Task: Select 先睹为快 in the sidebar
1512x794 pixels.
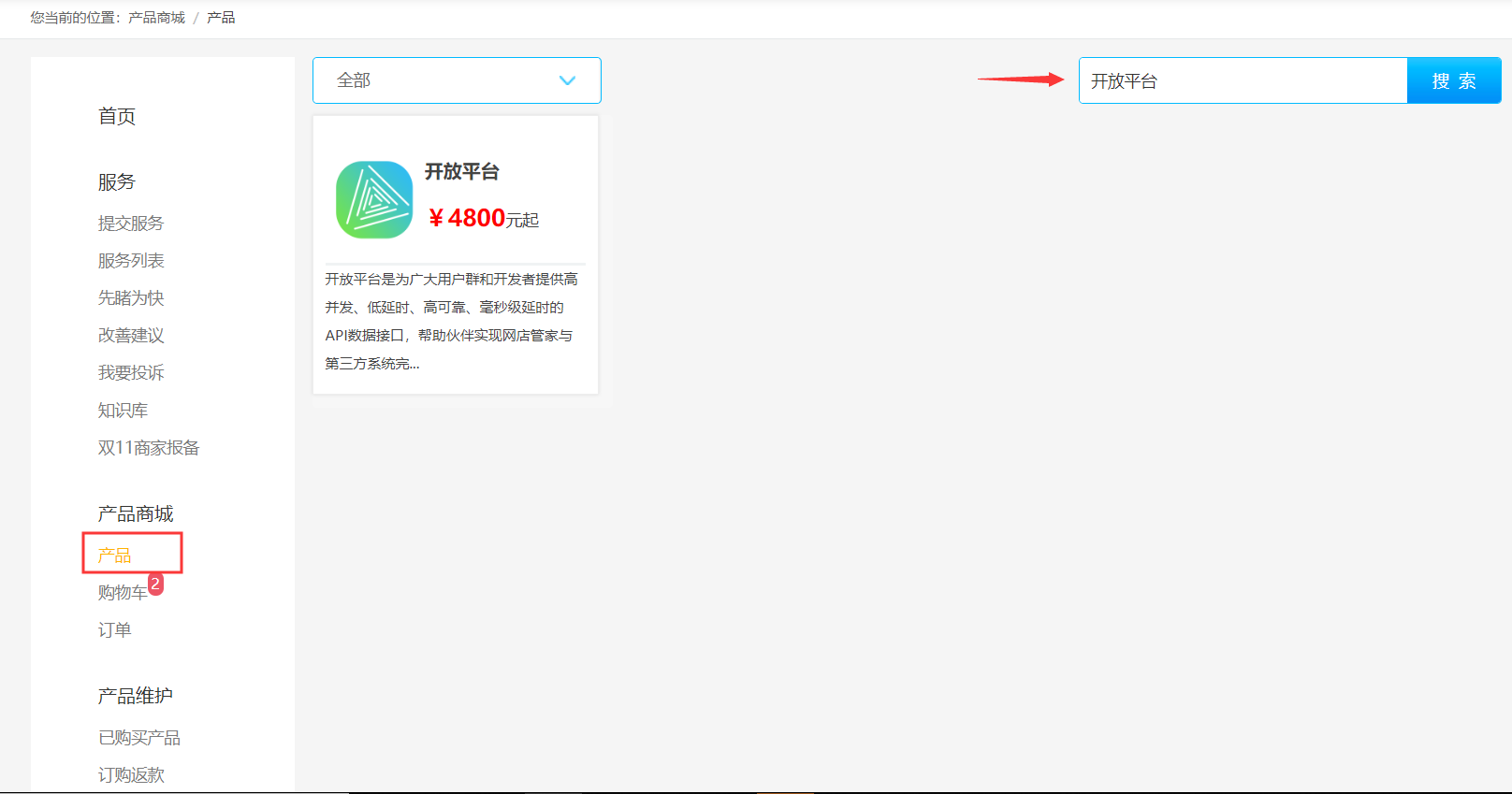Action: (x=131, y=298)
